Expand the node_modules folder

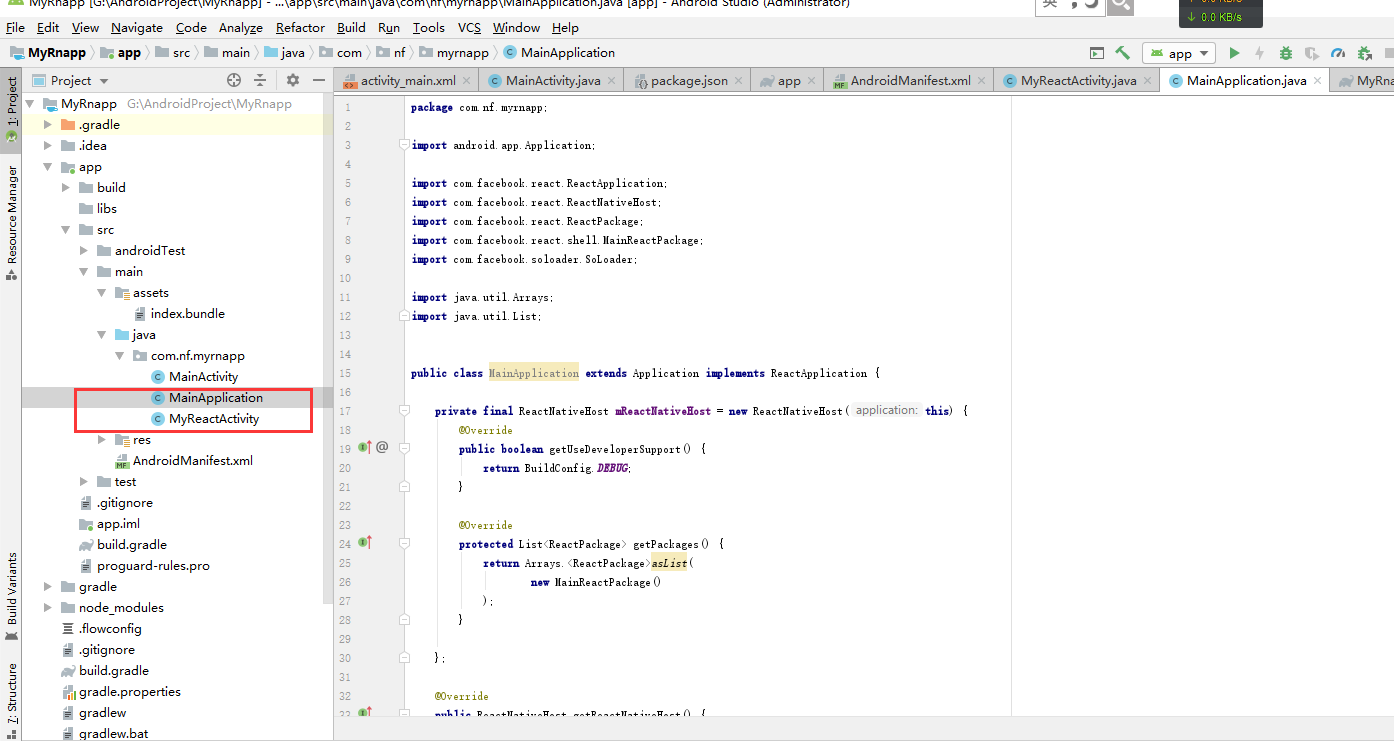point(47,608)
